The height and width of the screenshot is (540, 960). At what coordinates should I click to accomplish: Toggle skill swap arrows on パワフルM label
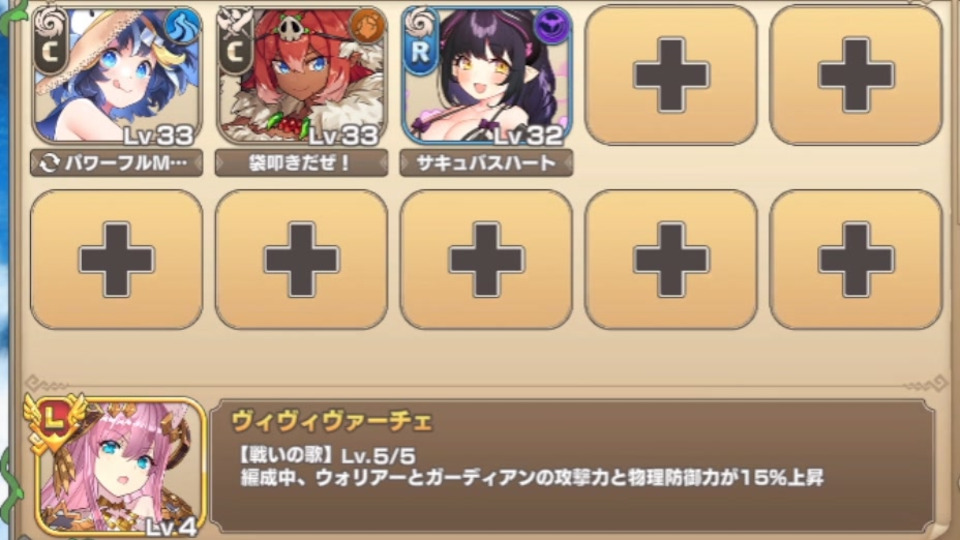[x=49, y=163]
